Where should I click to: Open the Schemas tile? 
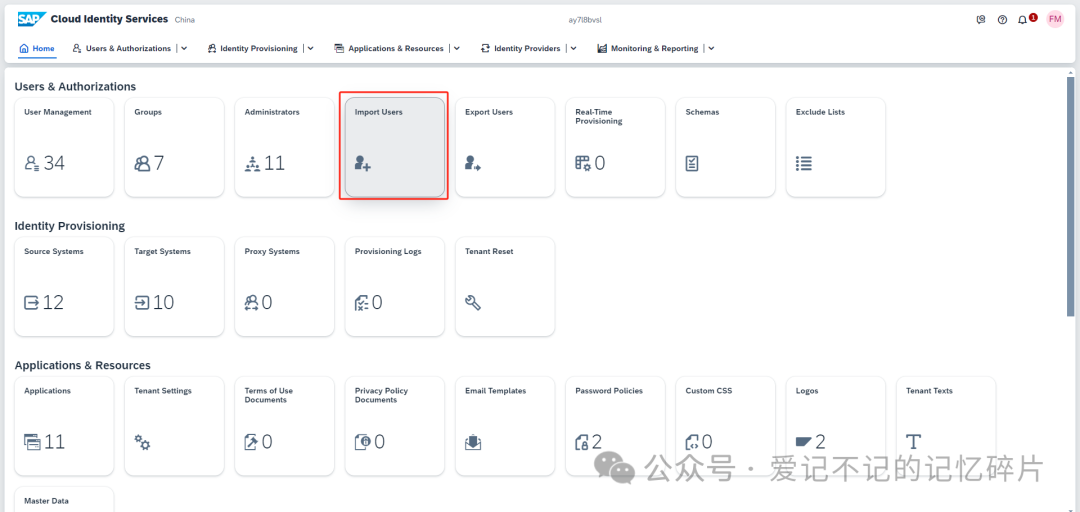tap(725, 147)
